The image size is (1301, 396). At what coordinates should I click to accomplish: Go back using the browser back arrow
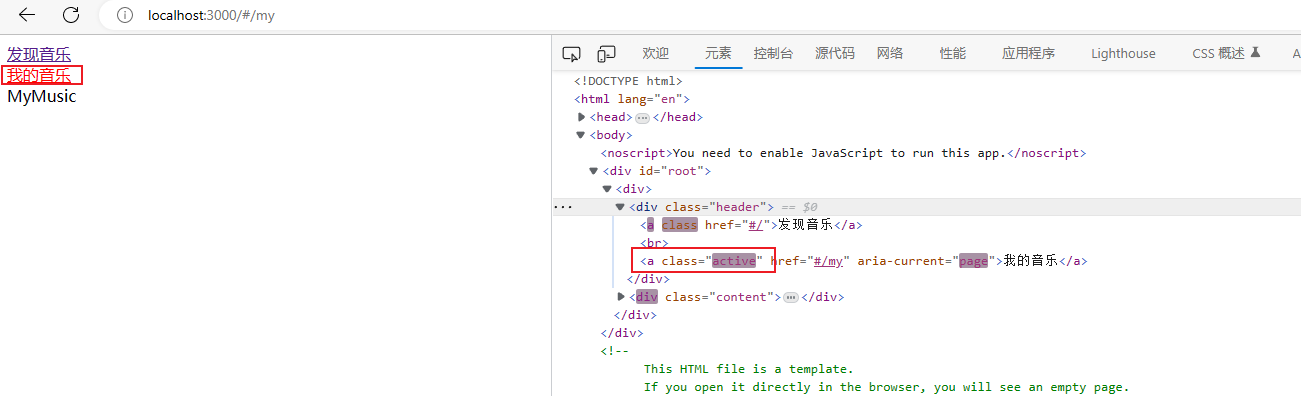pos(27,15)
